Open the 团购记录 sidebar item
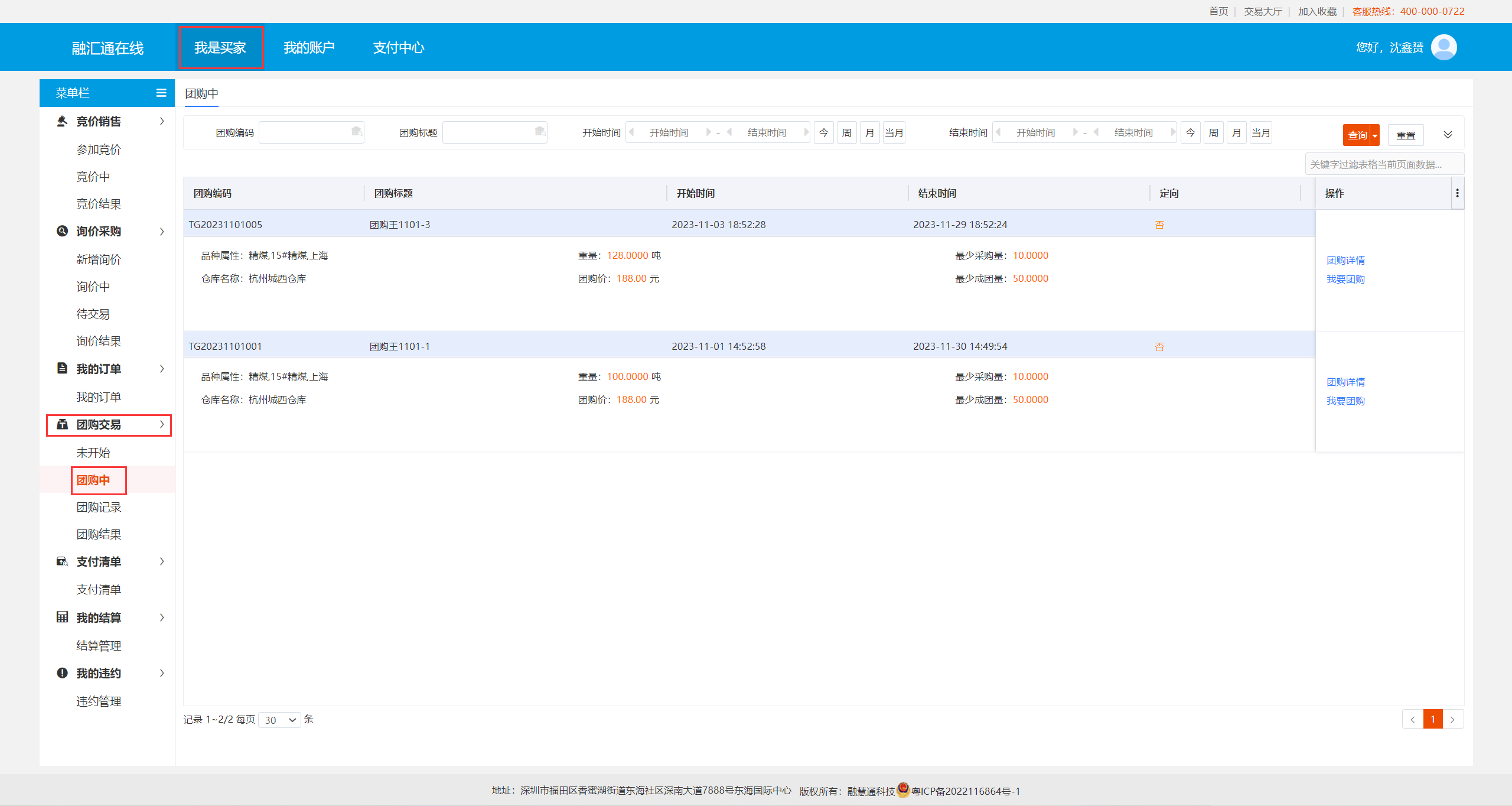Viewport: 1512px width, 806px height. click(99, 507)
